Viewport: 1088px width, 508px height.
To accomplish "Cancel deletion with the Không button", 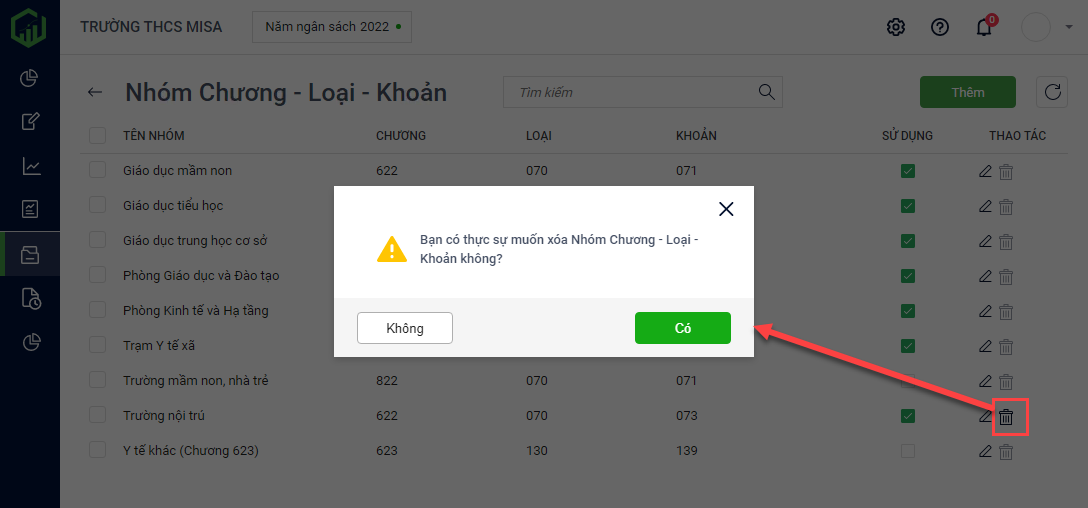I will coord(405,328).
